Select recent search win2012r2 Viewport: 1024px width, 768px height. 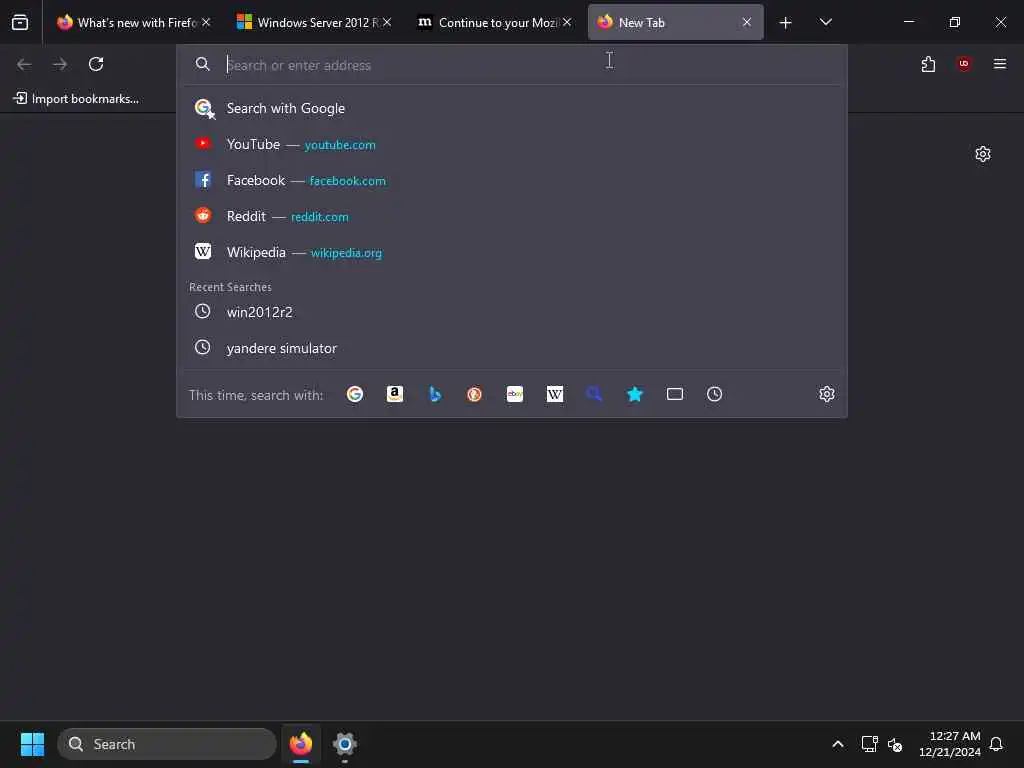[512, 312]
